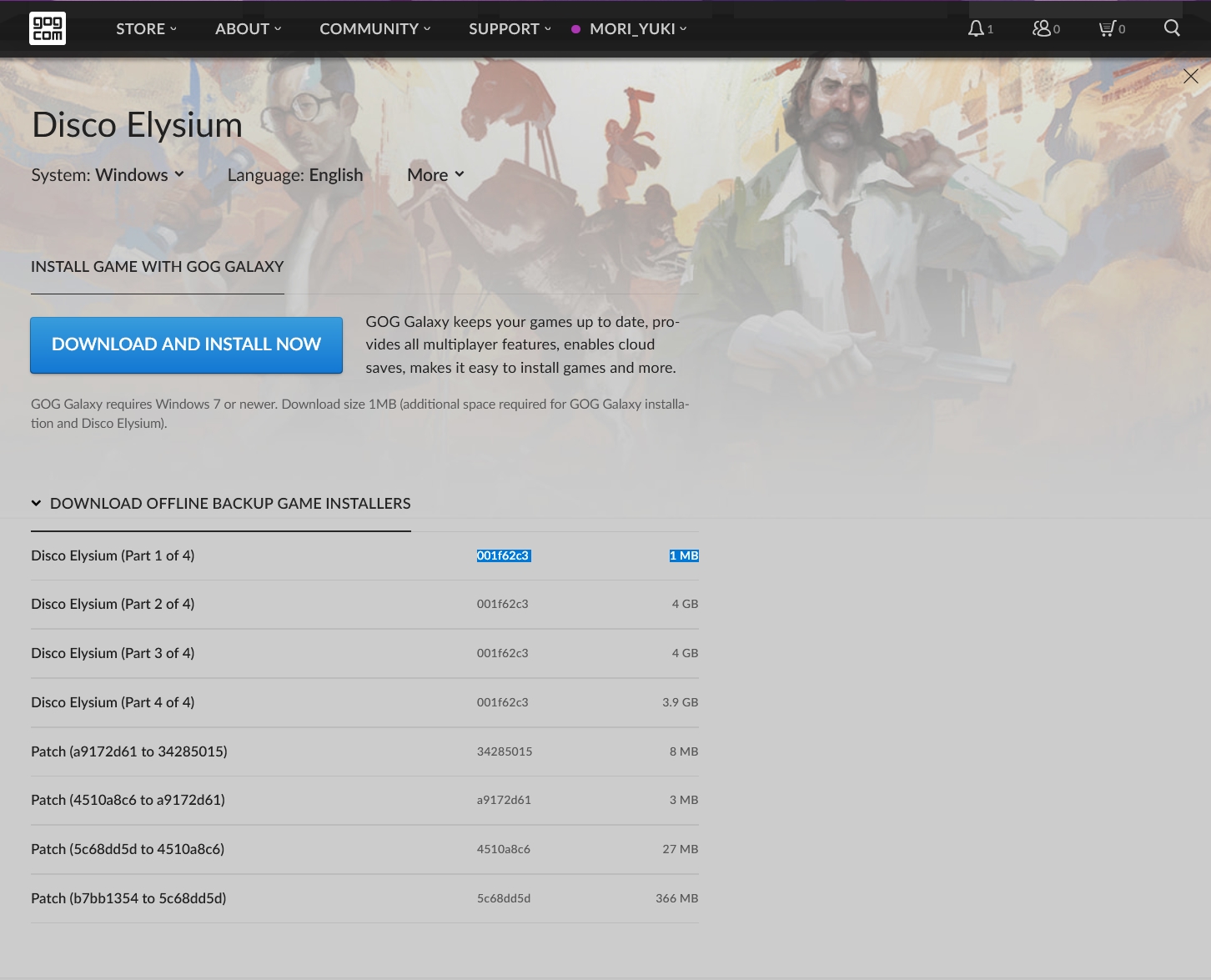
Task: Download Disco Elysium (Part 2 of 4)
Action: click(x=364, y=604)
